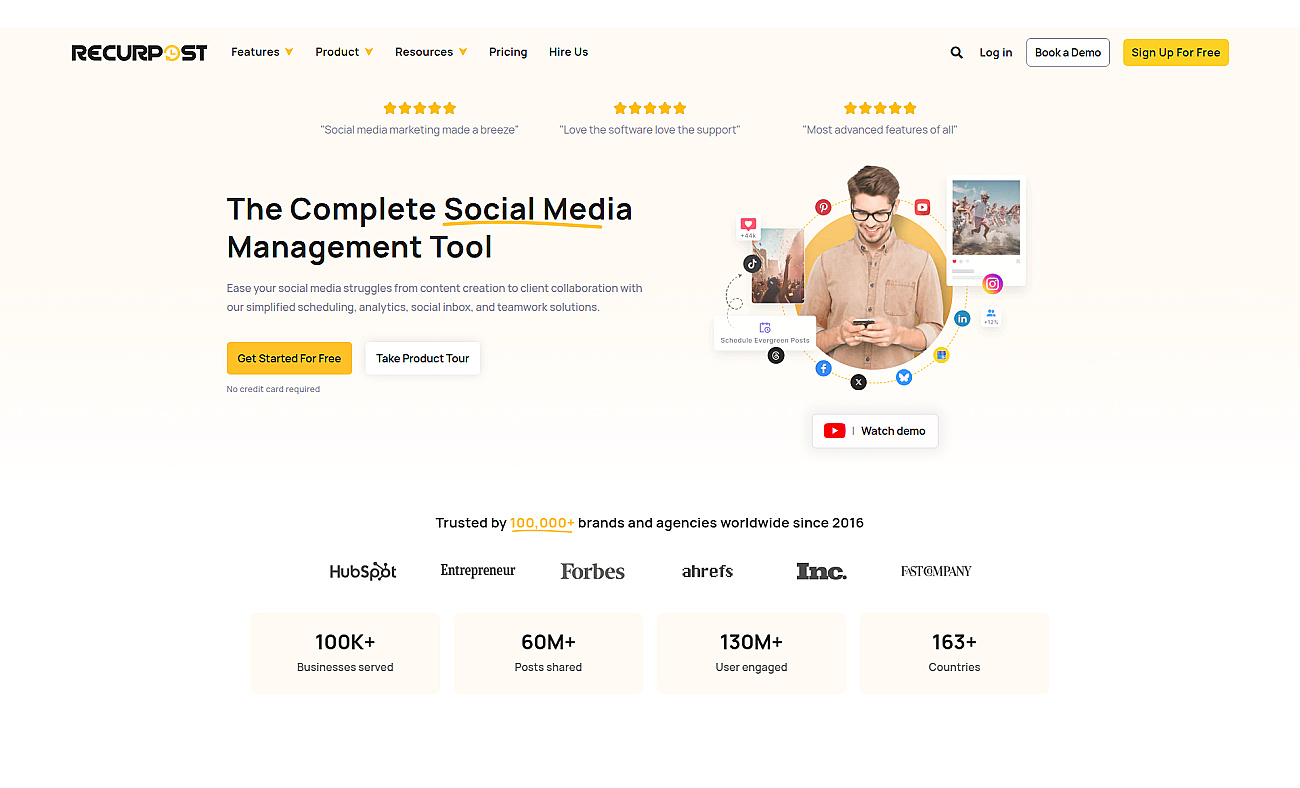Open the Pricing page
The height and width of the screenshot is (788, 1300).
pos(508,52)
